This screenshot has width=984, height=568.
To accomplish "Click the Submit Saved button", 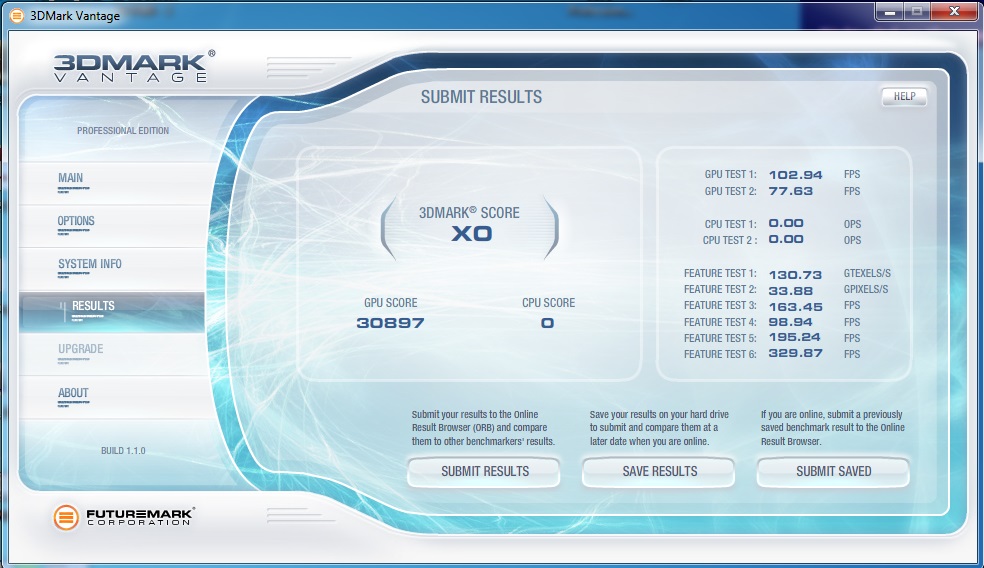I will [833, 471].
